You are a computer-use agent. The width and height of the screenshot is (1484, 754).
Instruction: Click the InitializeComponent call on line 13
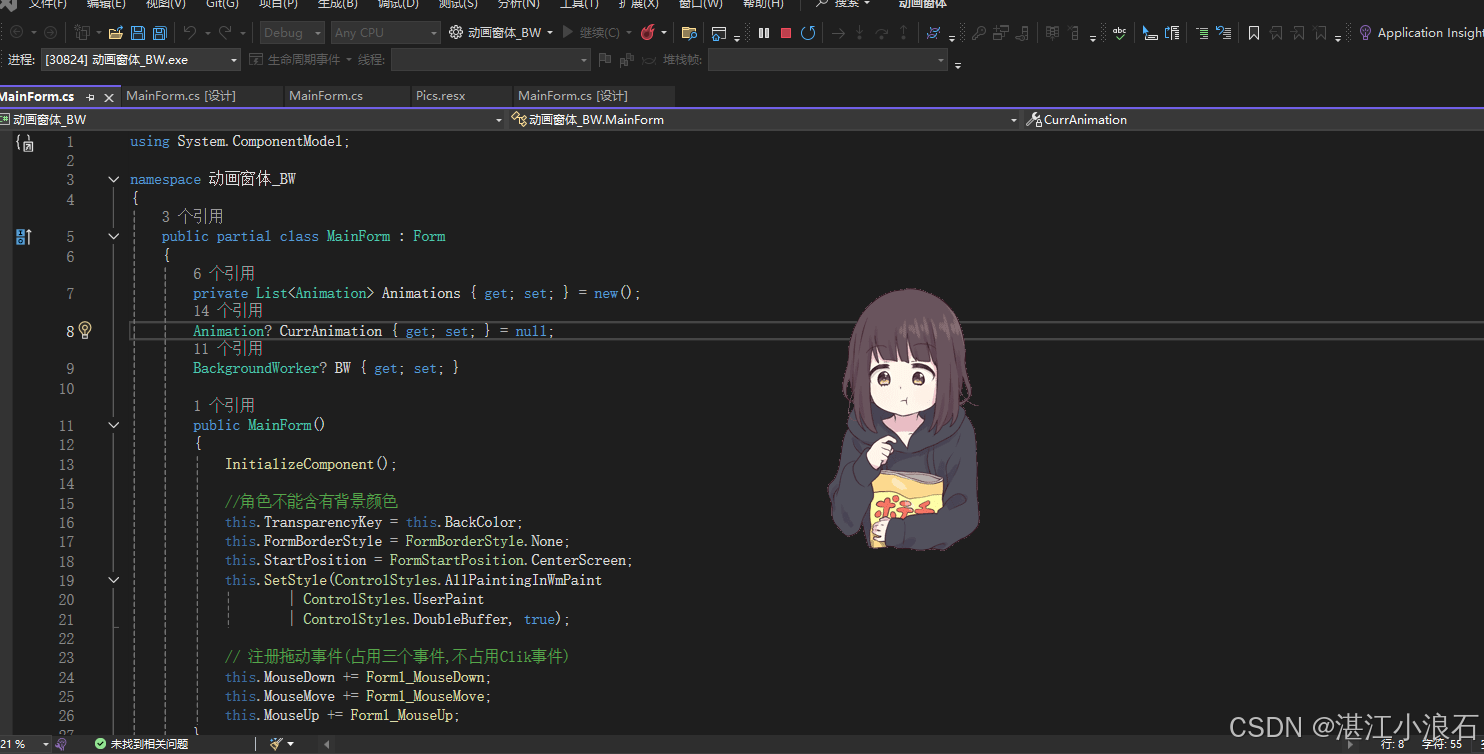(x=299, y=464)
